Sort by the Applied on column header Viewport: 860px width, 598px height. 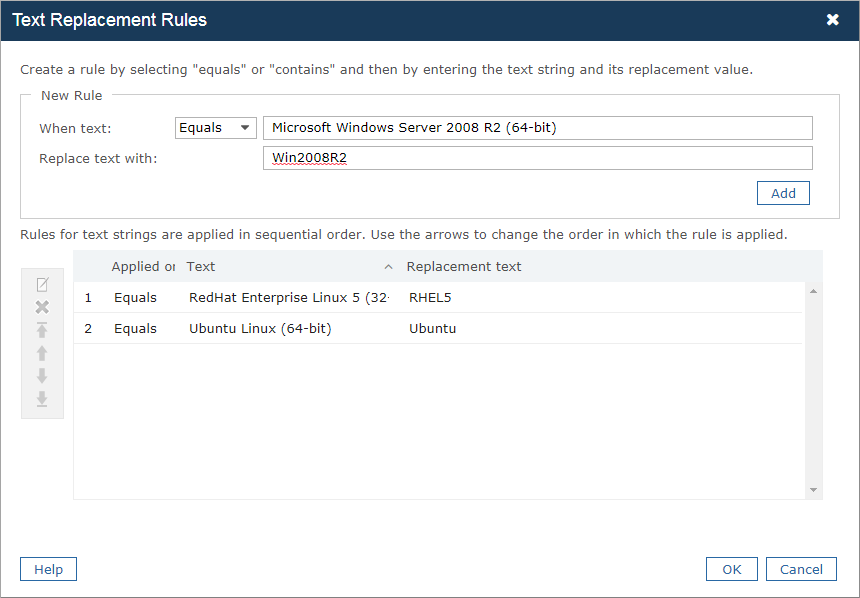(x=142, y=267)
